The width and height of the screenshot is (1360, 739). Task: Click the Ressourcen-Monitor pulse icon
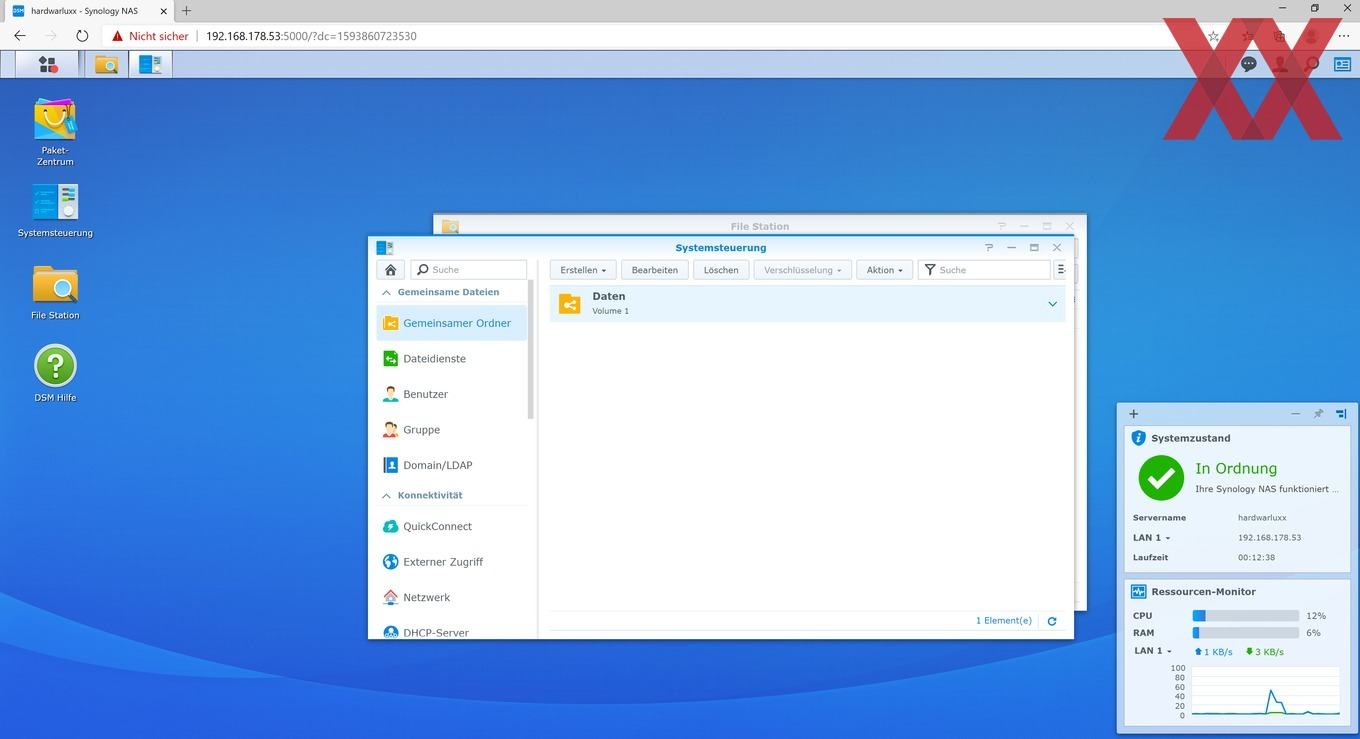1139,591
